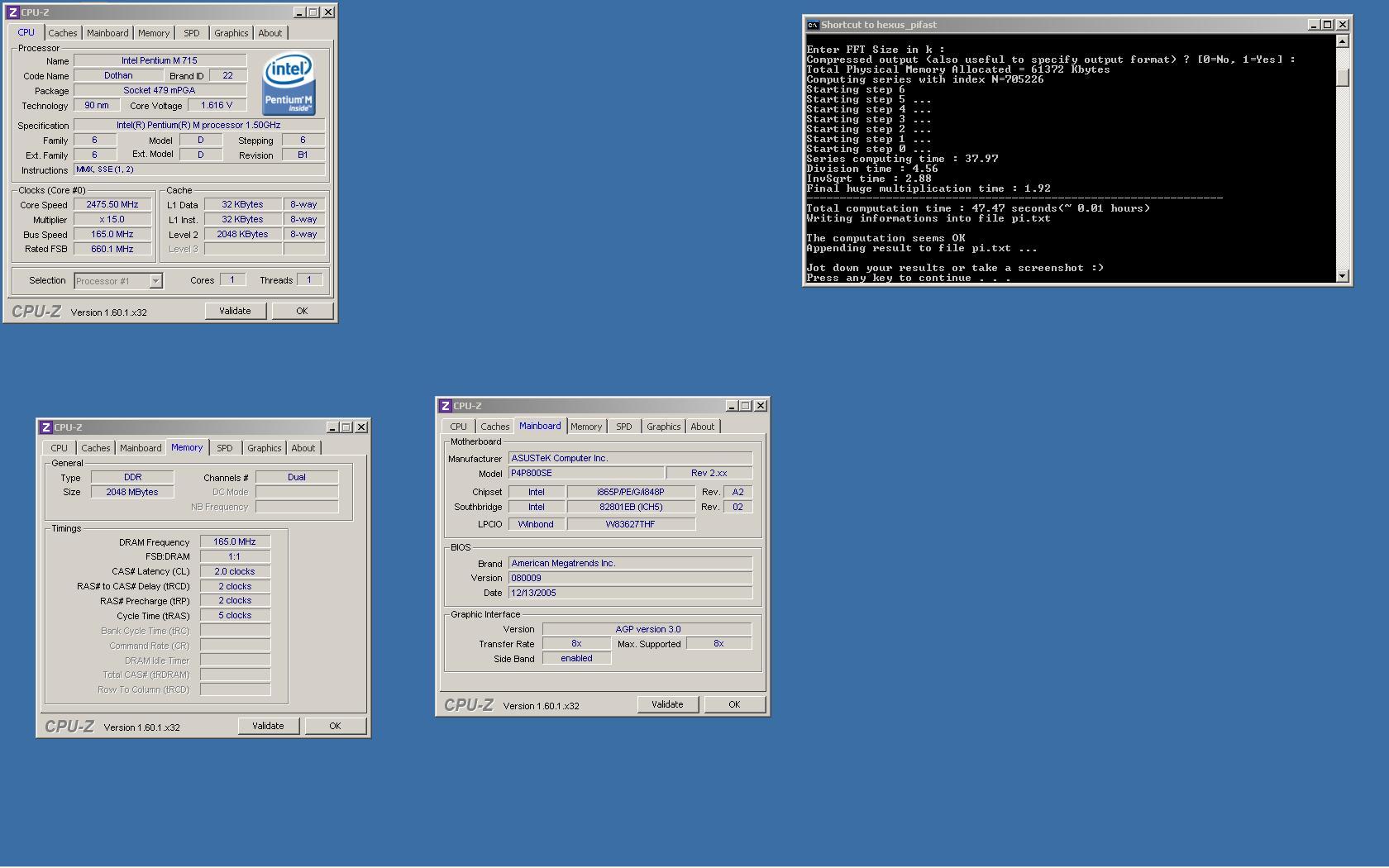The image size is (1389, 868).
Task: Click the Core Voltage value 1.616 V
Action: pyautogui.click(x=217, y=105)
